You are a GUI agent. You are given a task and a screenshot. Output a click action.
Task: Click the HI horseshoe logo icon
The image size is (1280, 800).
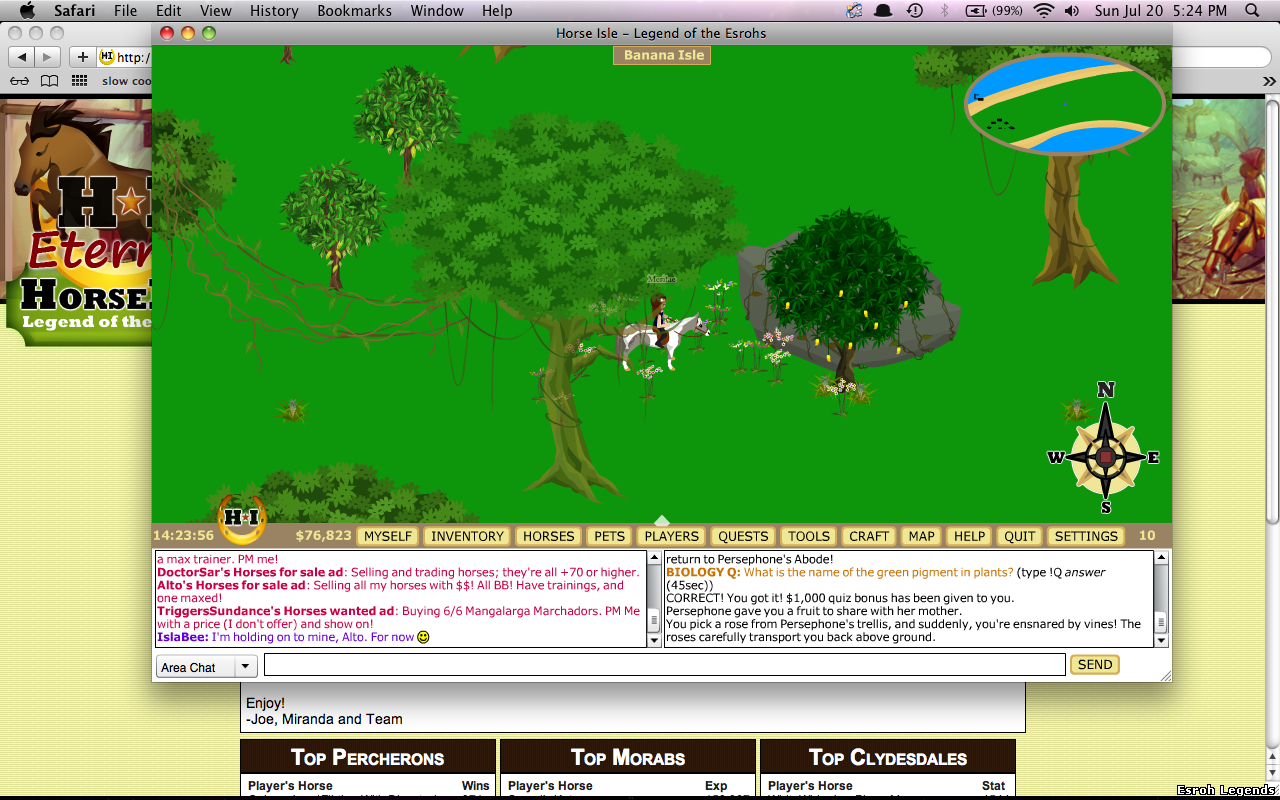241,517
